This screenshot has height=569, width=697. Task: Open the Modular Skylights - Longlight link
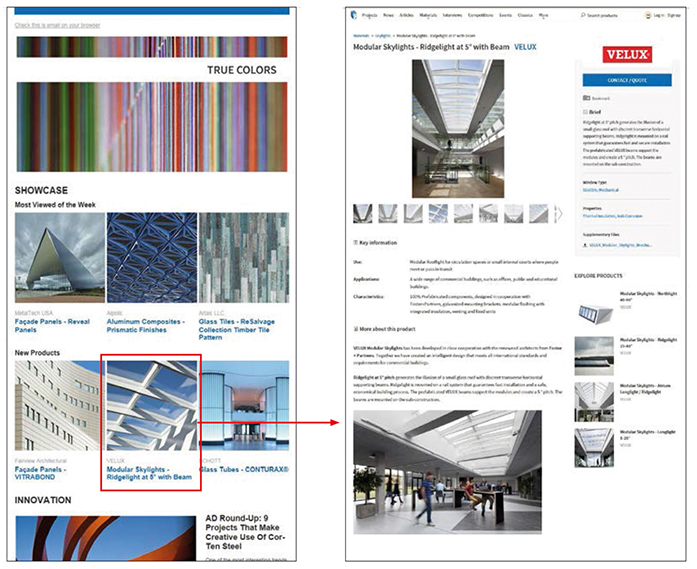(x=647, y=435)
